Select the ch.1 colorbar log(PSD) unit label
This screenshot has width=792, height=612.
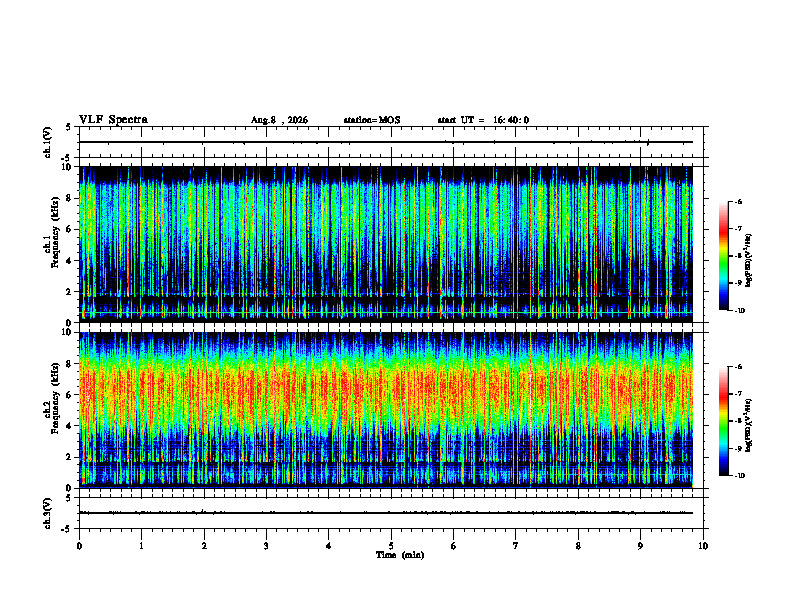coord(749,261)
